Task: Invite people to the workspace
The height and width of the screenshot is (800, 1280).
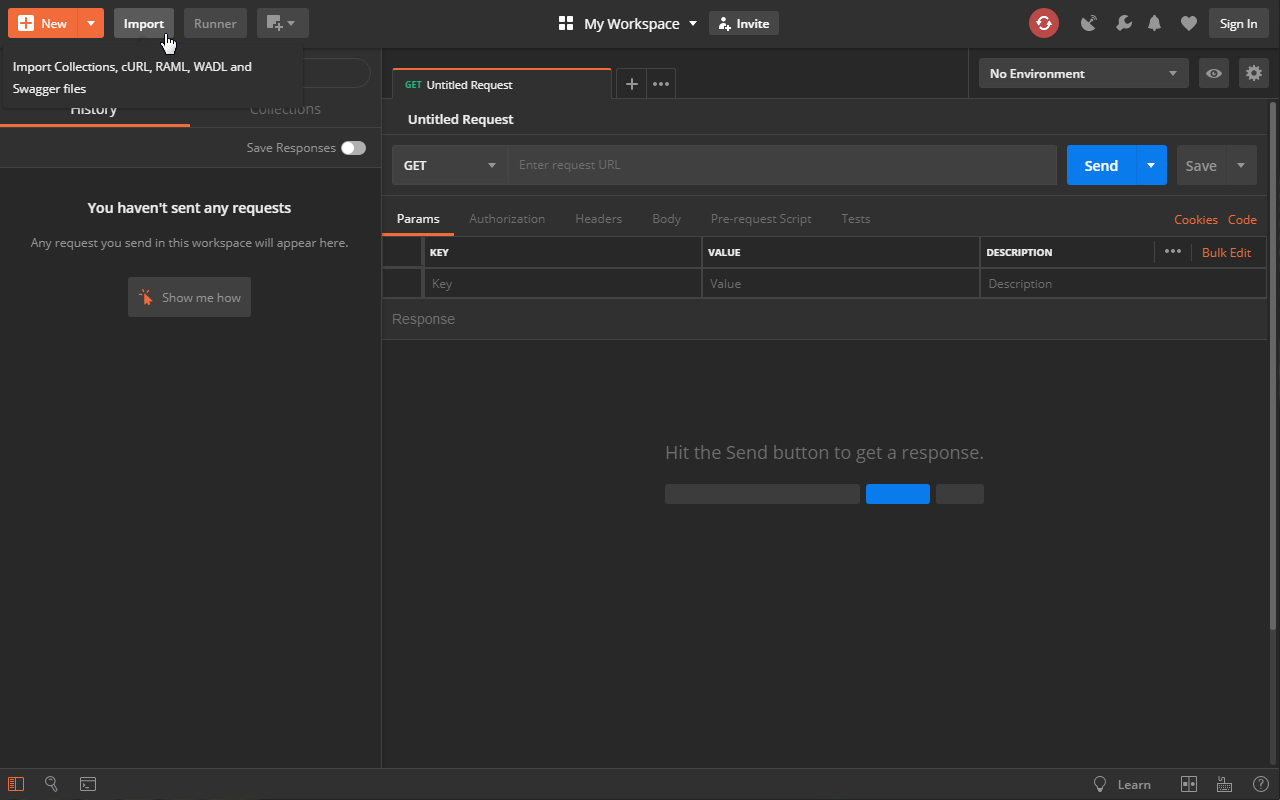Action: [744, 23]
